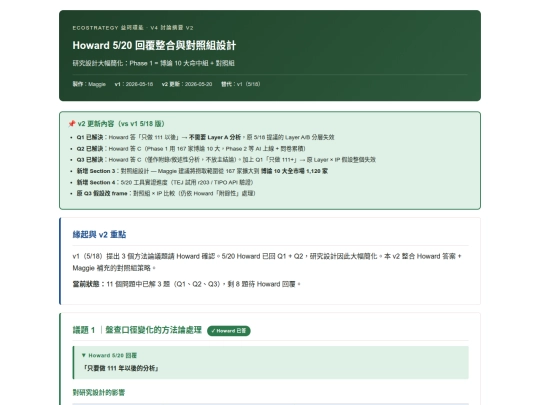540x405 pixels.
Task: Click the 替代：v1 (5/18) entry in the header
Action: pyautogui.click(x=241, y=84)
